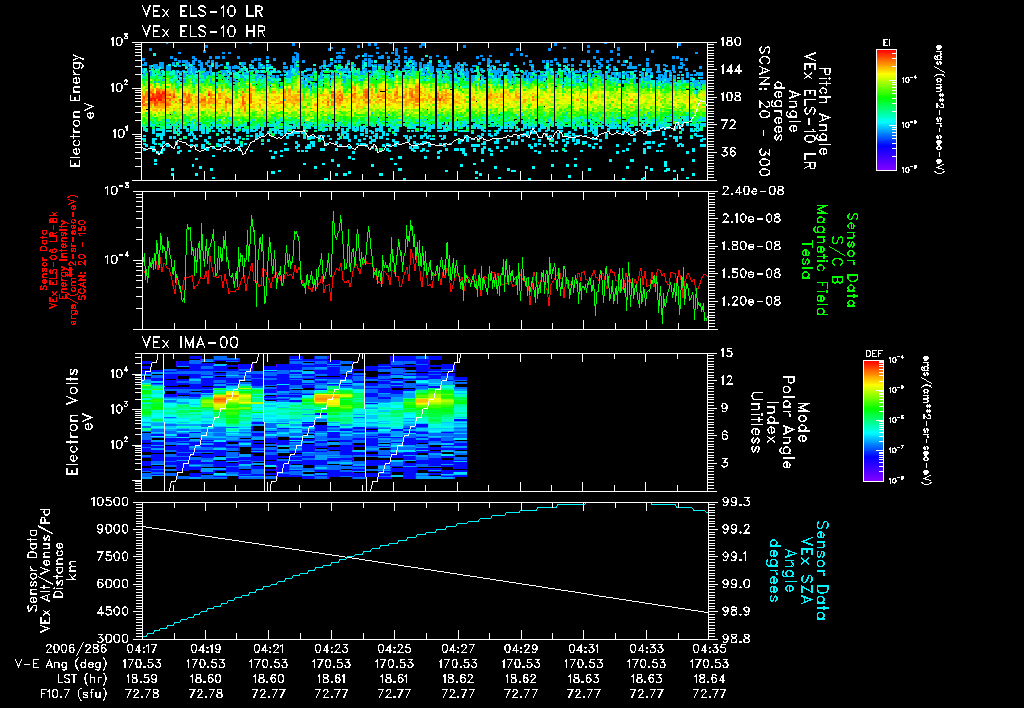Click the EI color scale bar
Viewport: 1024px width, 708px height.
tap(886, 109)
